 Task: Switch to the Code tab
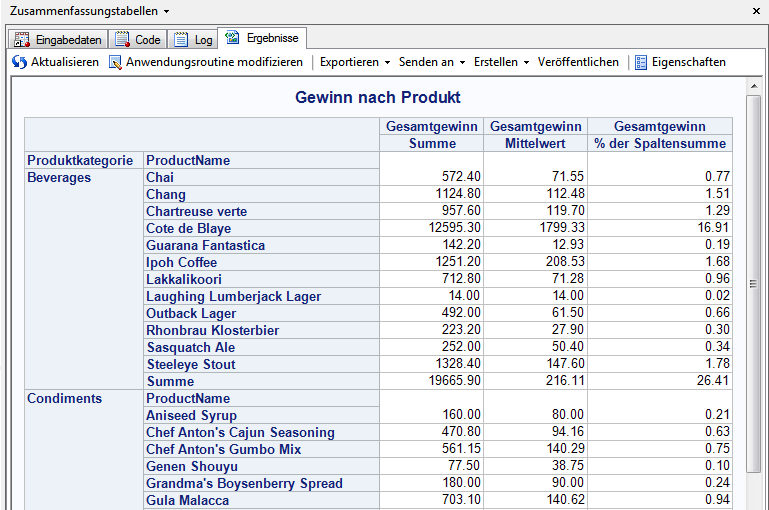[x=138, y=39]
